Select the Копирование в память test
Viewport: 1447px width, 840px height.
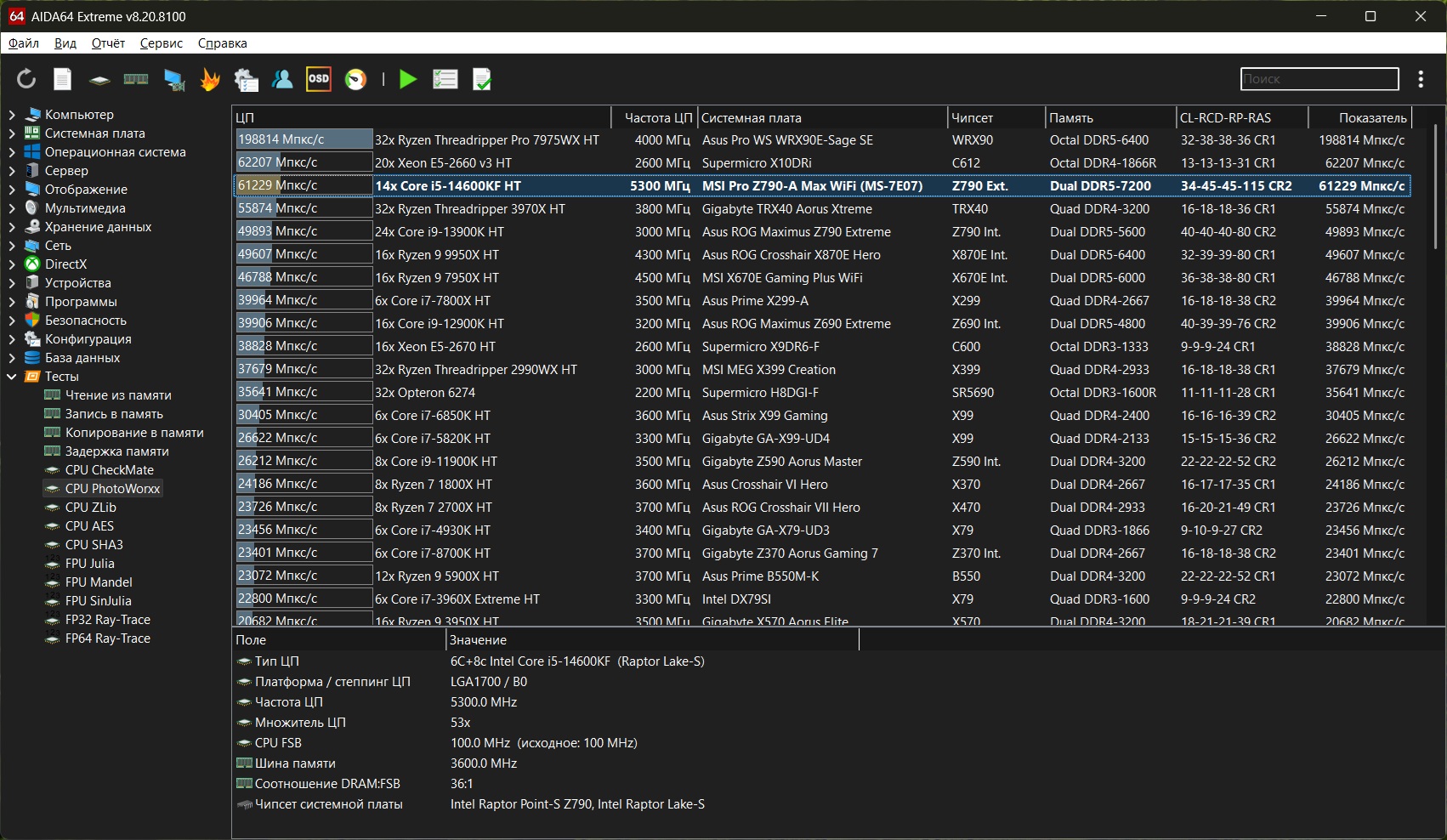pyautogui.click(x=134, y=432)
